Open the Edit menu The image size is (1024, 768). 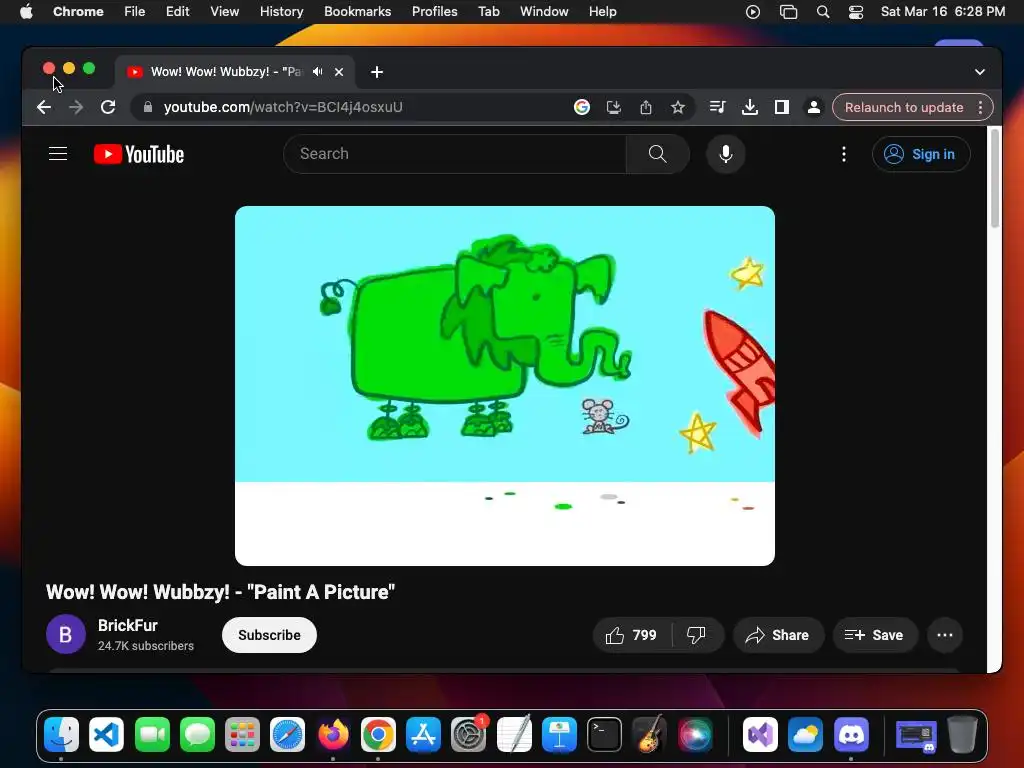(x=177, y=12)
